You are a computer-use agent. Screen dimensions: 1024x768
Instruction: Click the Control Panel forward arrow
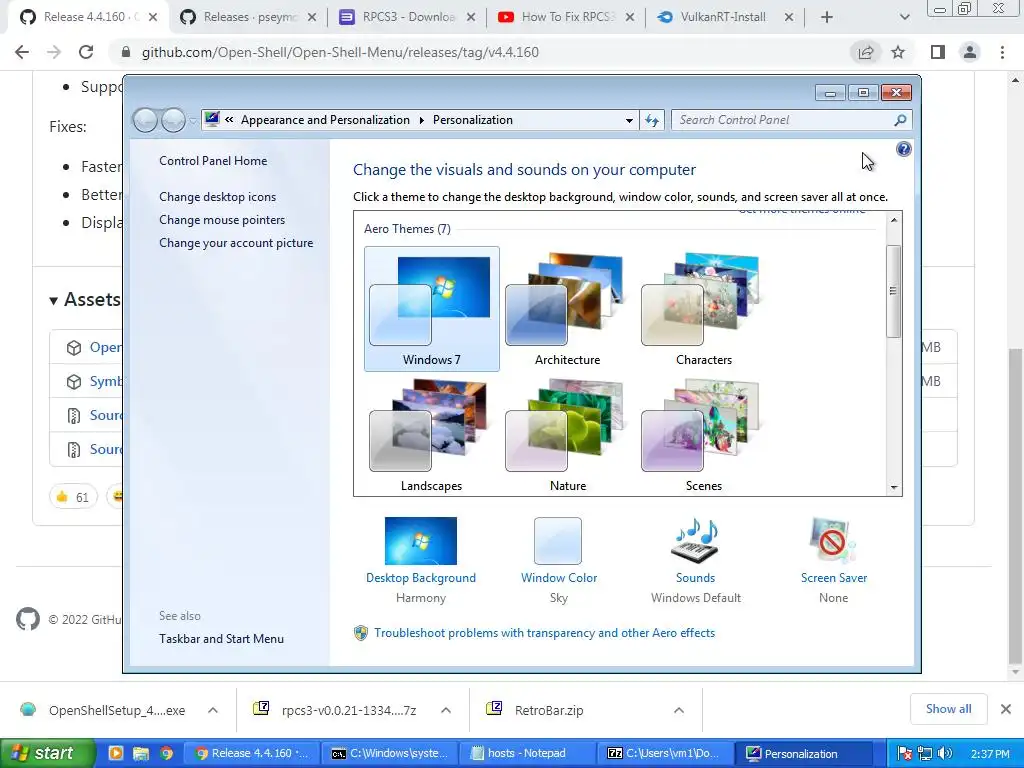(173, 120)
